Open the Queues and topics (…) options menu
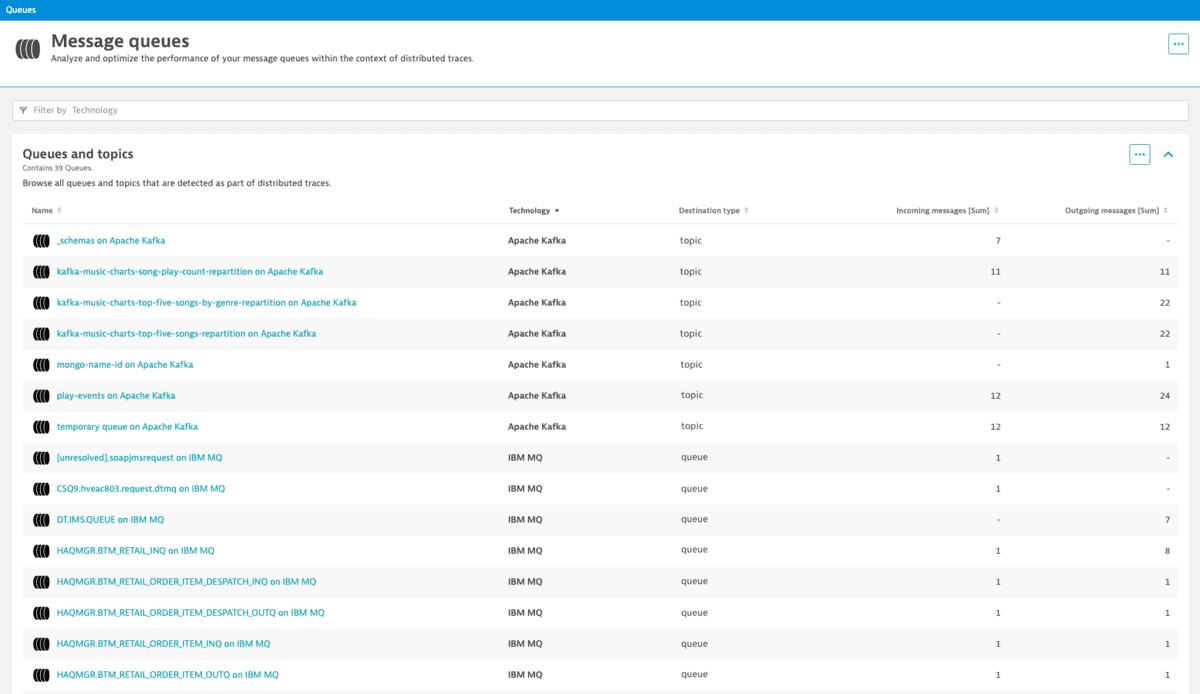 pyautogui.click(x=1139, y=154)
